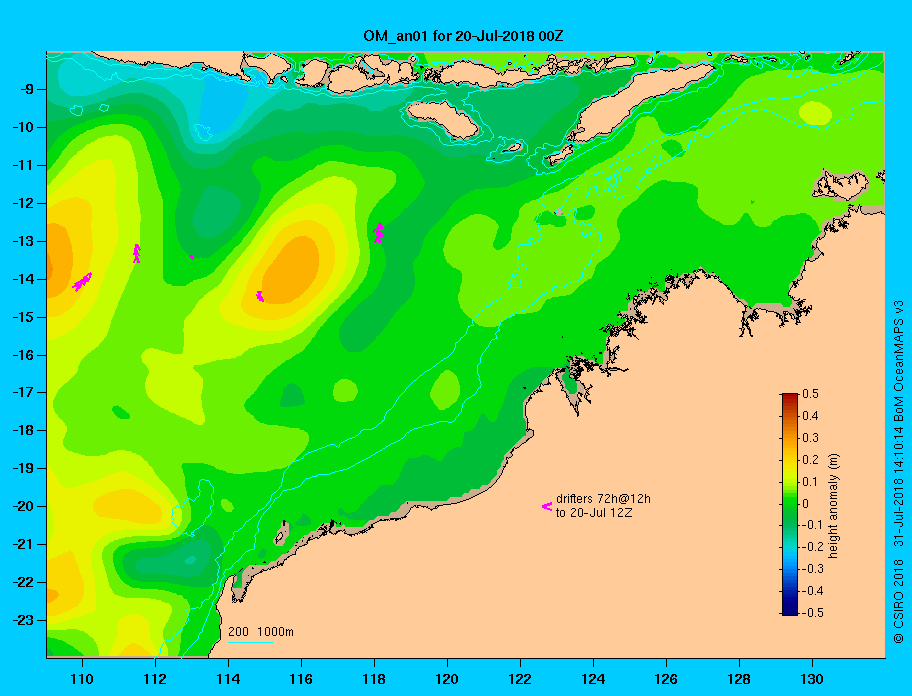This screenshot has height=696, width=912.
Task: Click the small magenta drifter near 113E
Action: point(191,256)
